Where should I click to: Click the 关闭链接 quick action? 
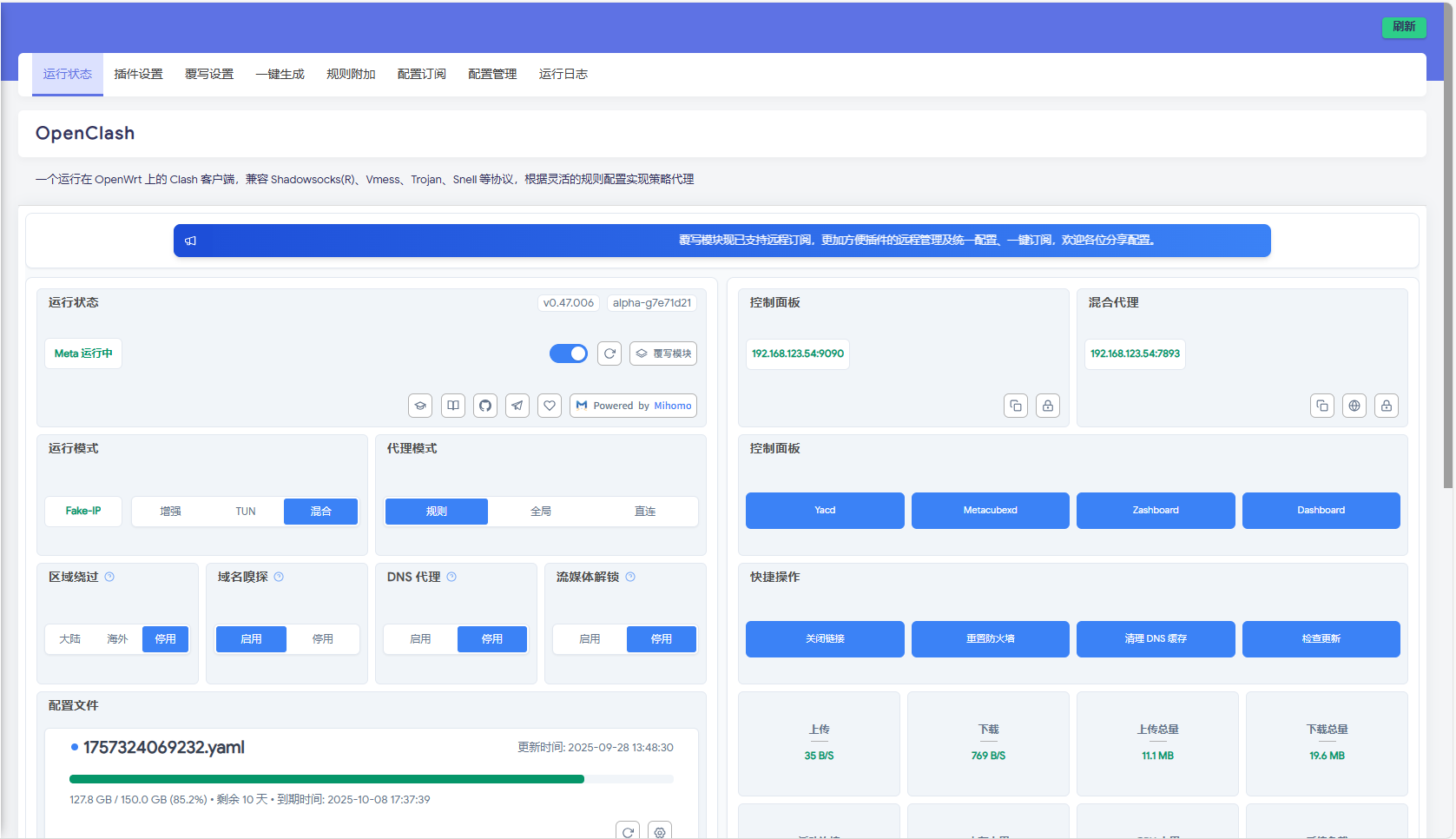coord(825,639)
